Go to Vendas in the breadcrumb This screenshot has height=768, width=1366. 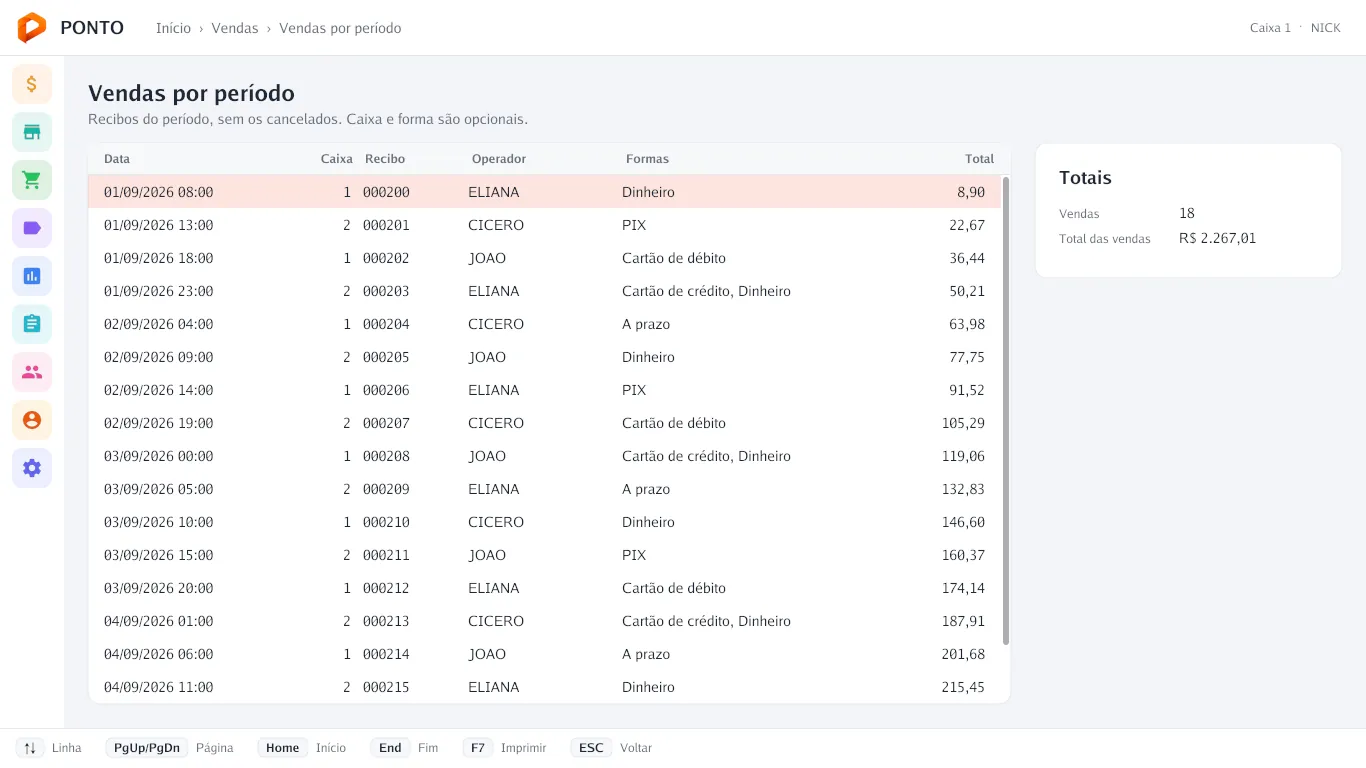point(235,28)
